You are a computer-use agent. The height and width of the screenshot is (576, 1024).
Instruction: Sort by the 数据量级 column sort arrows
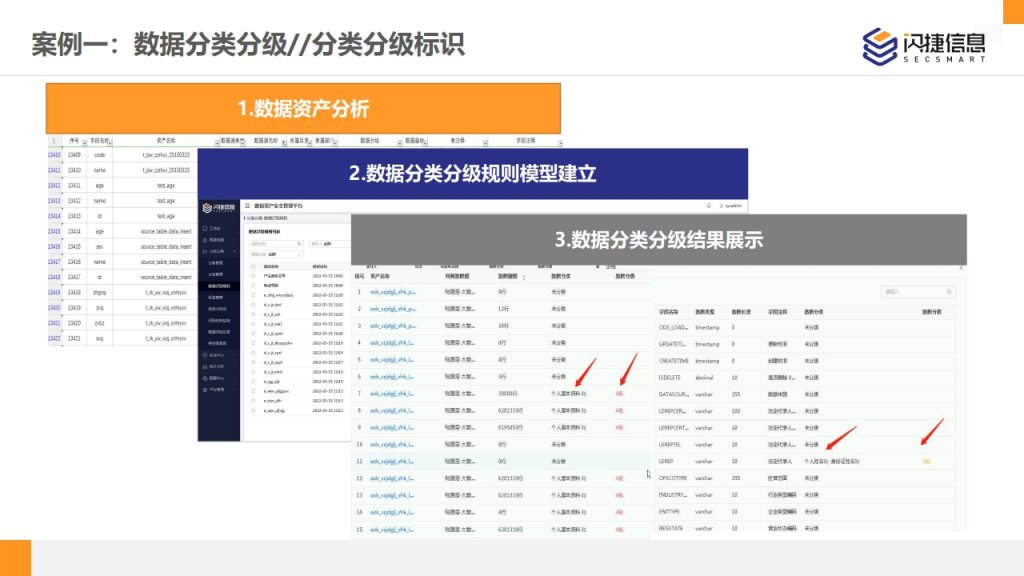tap(524, 277)
